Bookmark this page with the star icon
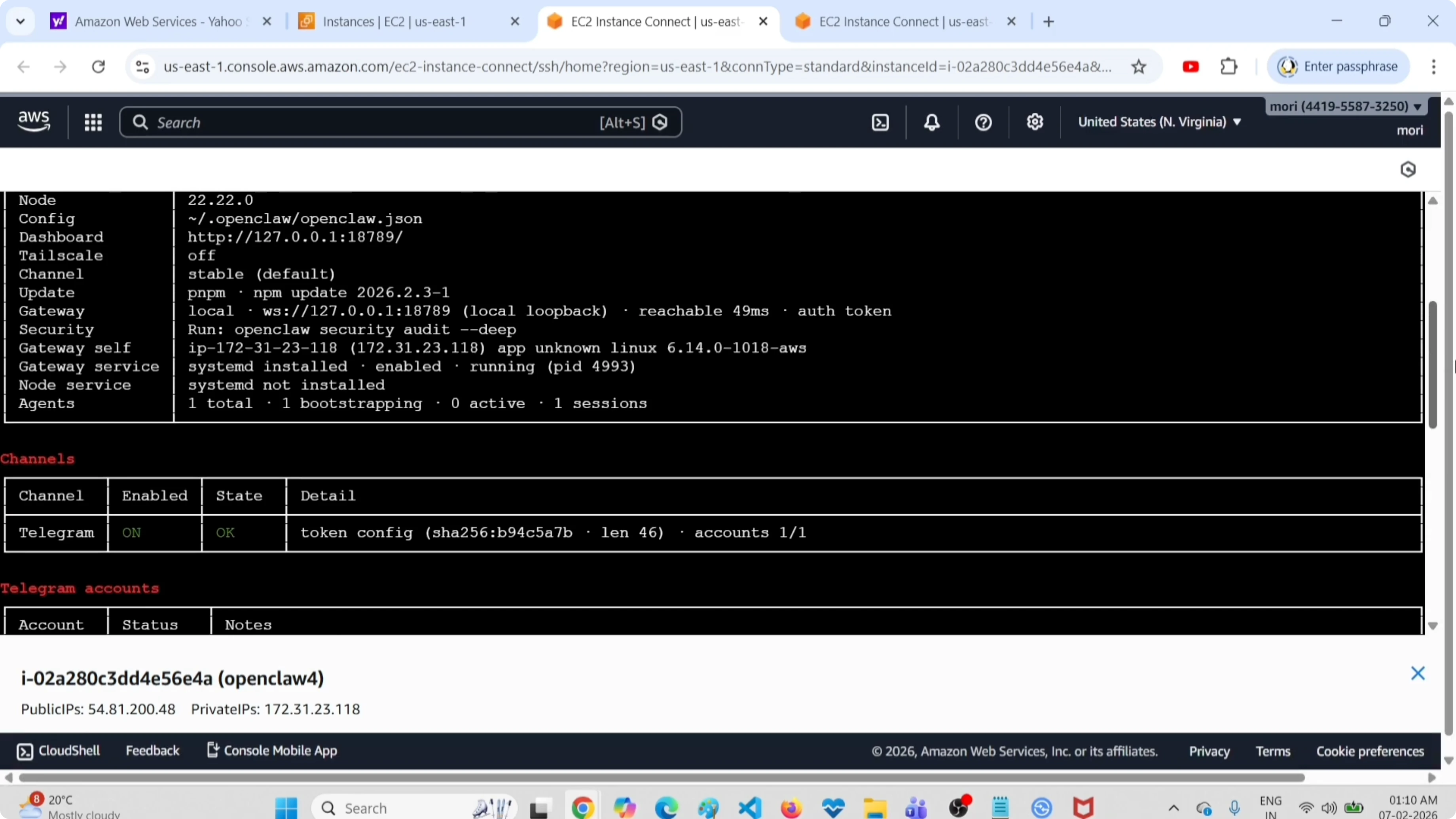 tap(1138, 67)
